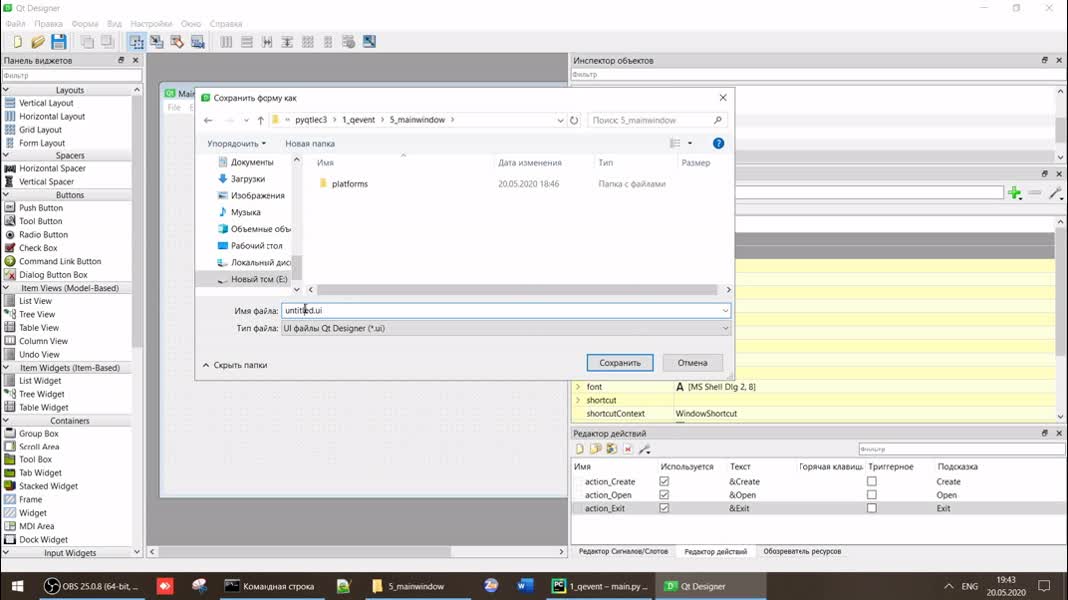This screenshot has height=600, width=1068.
Task: Select the Edit Buddies mode icon
Action: coord(177,42)
